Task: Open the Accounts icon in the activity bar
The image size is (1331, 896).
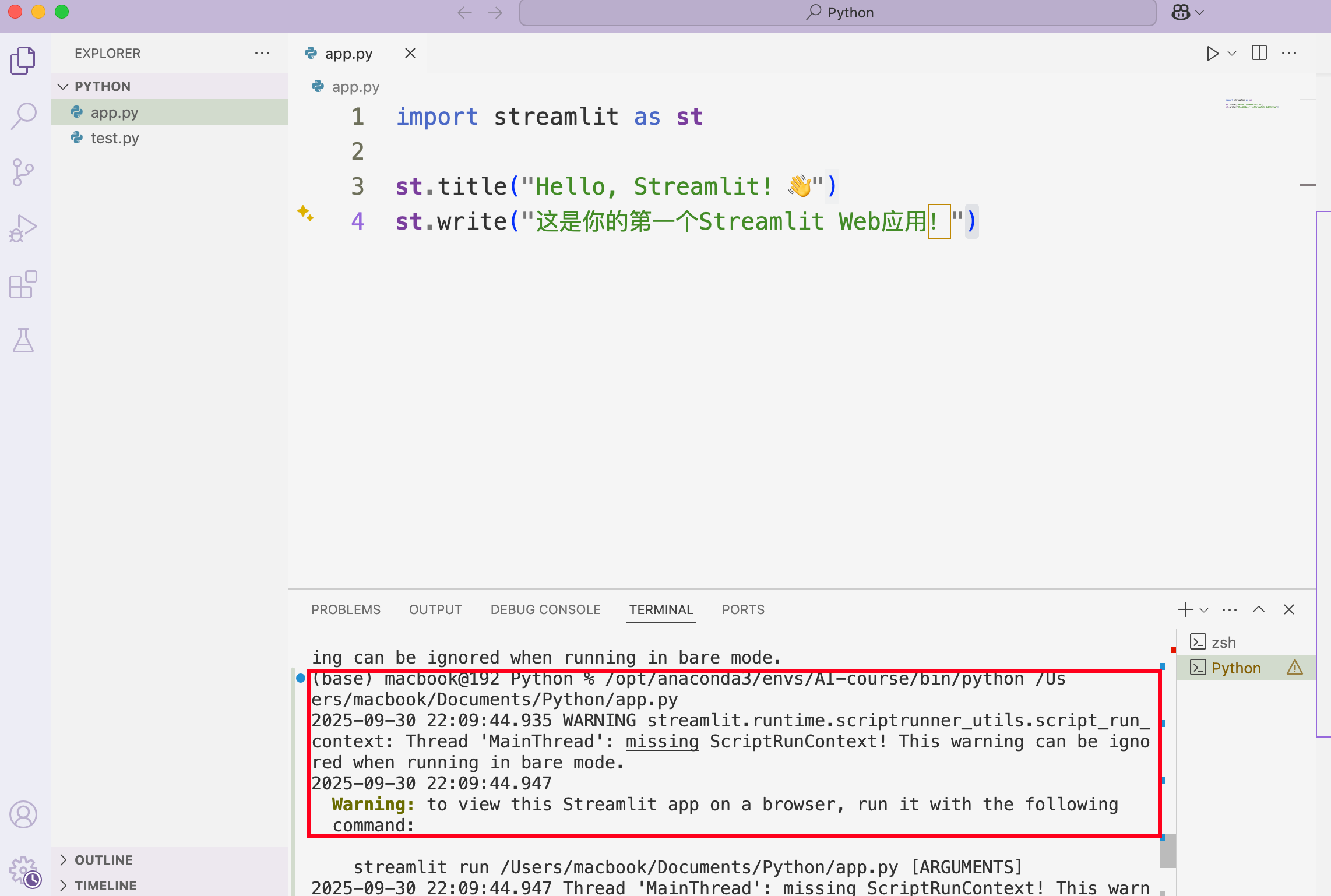Action: click(x=24, y=814)
